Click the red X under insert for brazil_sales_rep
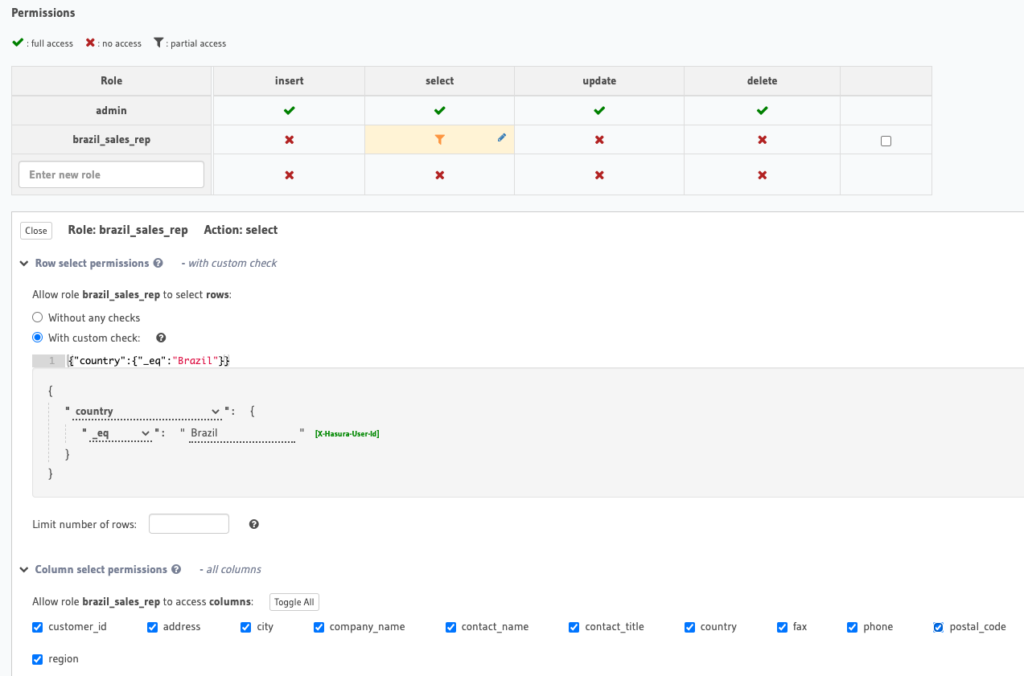 [x=287, y=138]
